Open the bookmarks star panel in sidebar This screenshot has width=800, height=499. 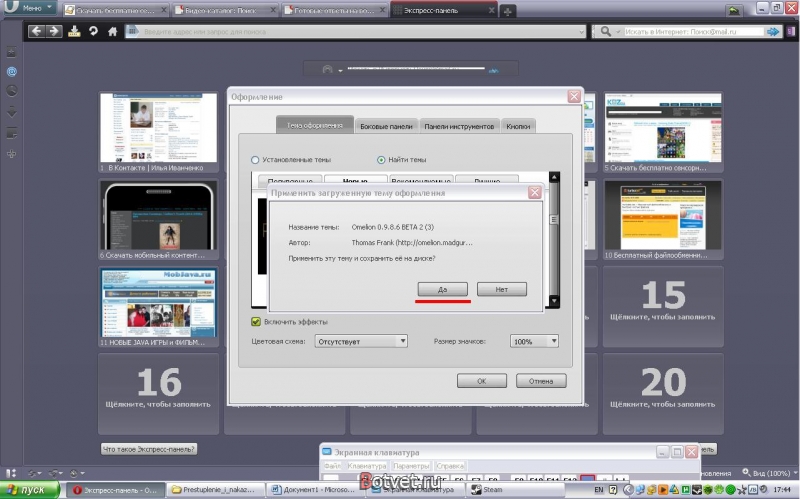11,52
